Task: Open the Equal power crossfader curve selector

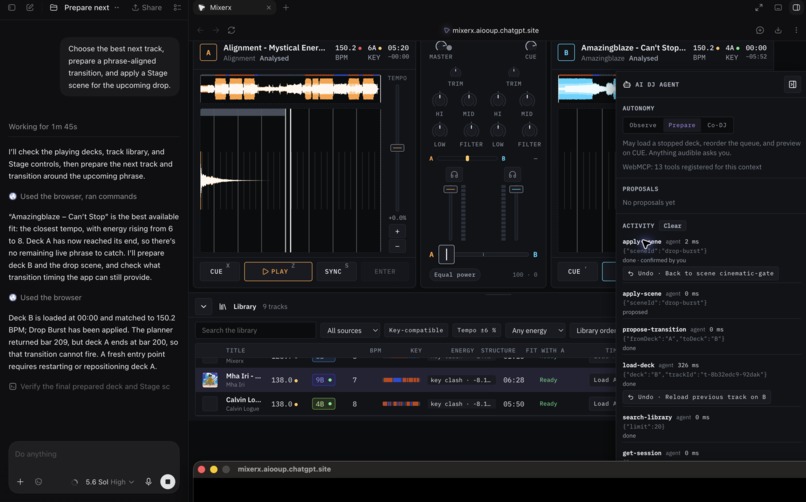Action: (454, 275)
